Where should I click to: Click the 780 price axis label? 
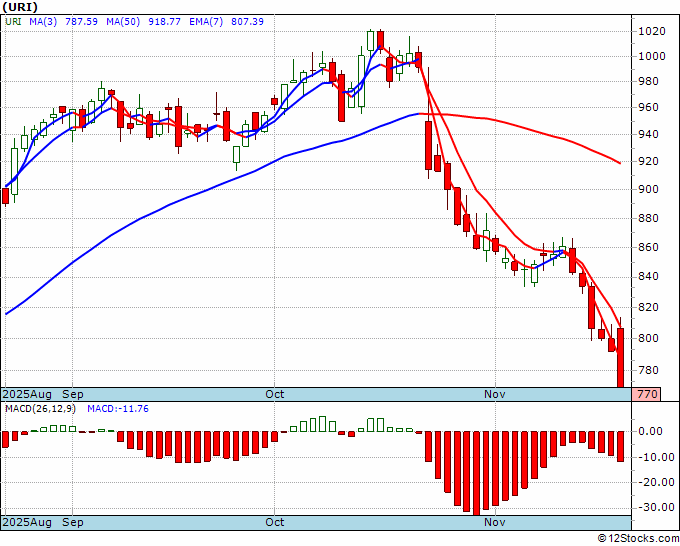[648, 370]
